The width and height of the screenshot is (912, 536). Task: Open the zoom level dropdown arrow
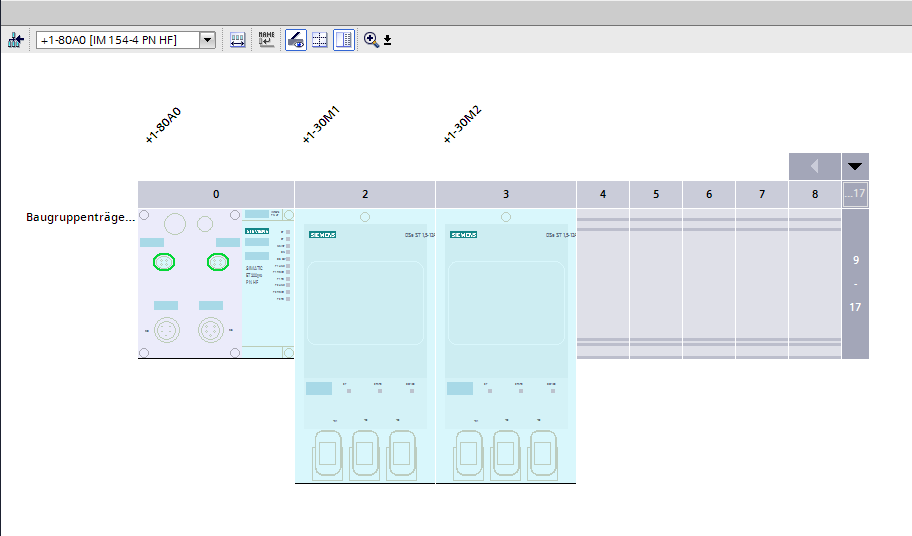[388, 41]
